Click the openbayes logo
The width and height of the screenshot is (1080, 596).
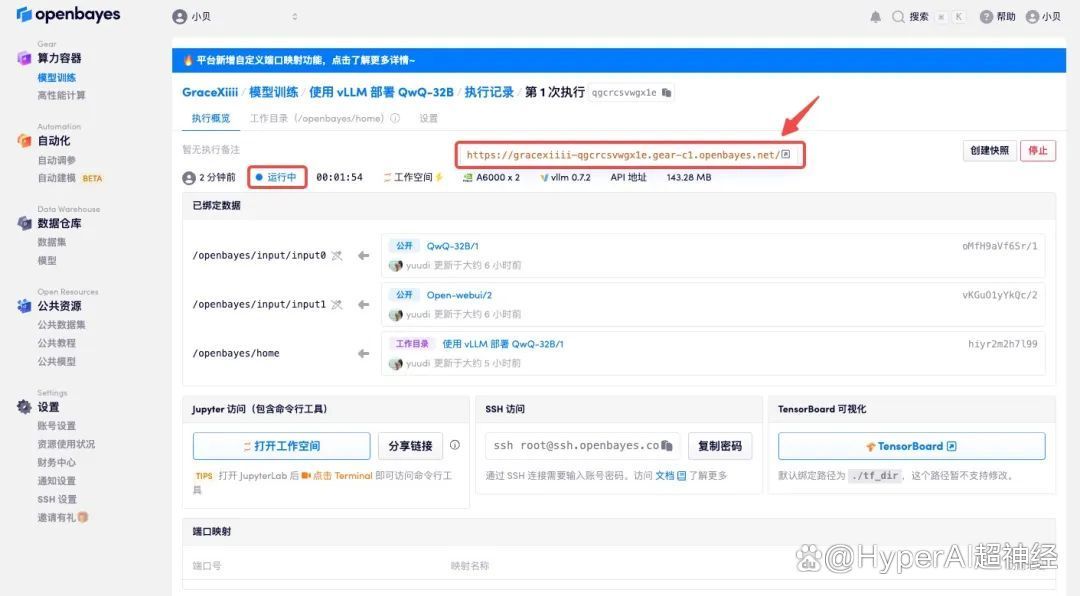[69, 15]
